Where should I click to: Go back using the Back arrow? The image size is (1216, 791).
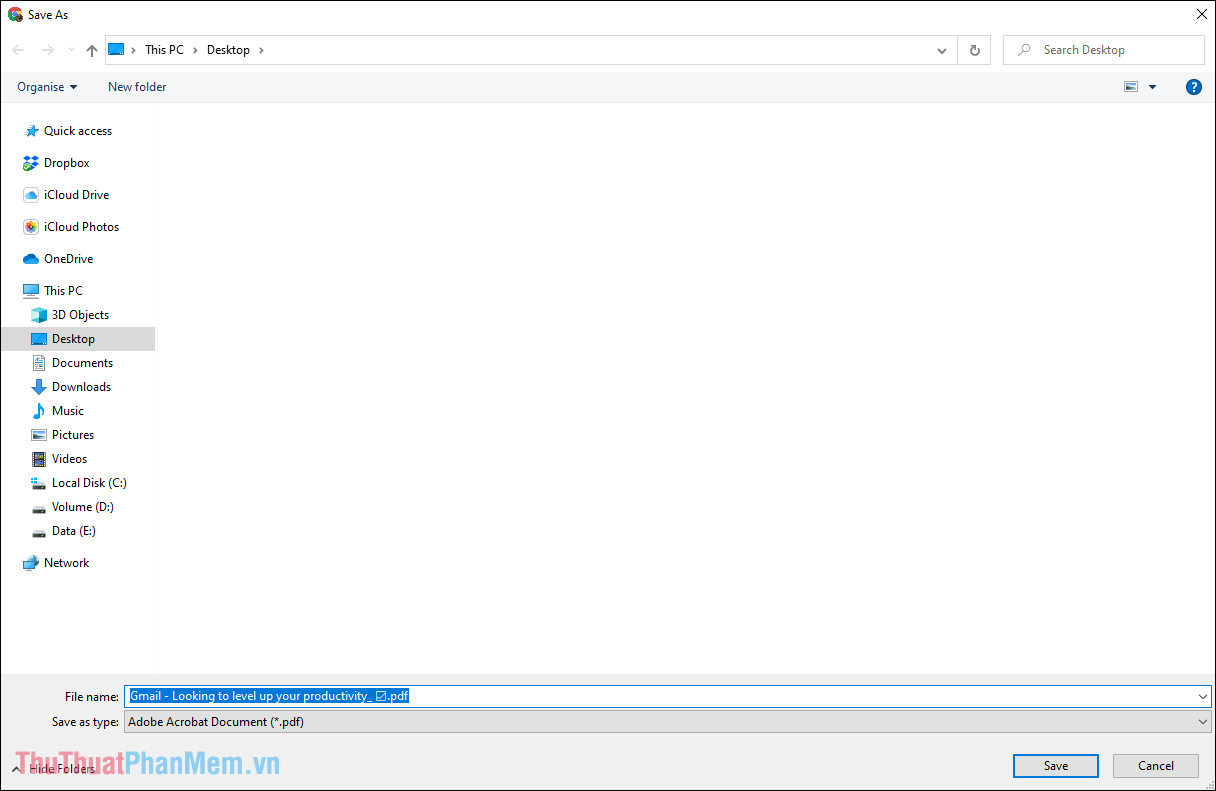pyautogui.click(x=18, y=50)
